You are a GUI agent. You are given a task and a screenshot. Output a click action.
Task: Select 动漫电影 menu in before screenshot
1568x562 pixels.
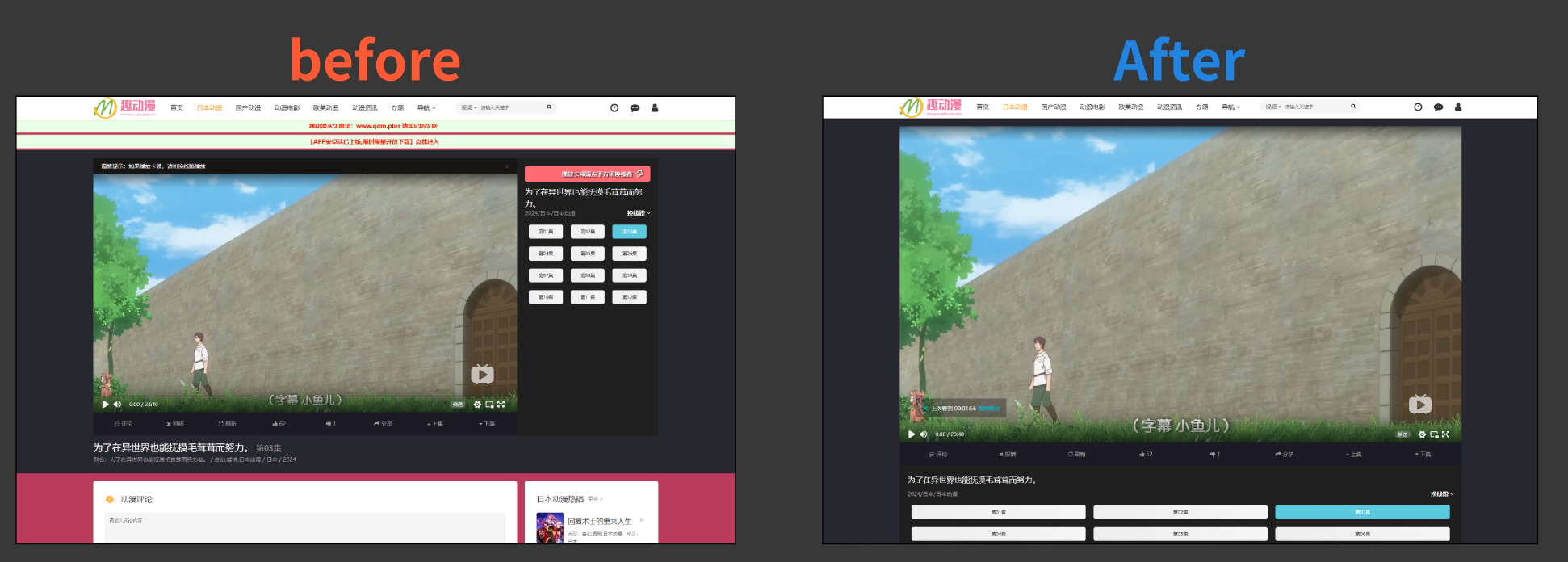pos(287,107)
